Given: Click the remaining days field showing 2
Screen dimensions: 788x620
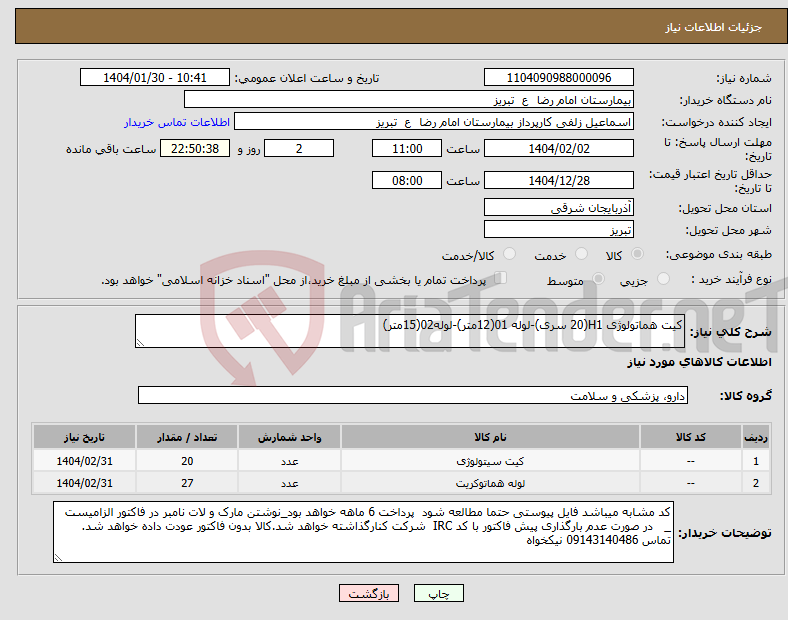Looking at the screenshot, I should tap(299, 148).
